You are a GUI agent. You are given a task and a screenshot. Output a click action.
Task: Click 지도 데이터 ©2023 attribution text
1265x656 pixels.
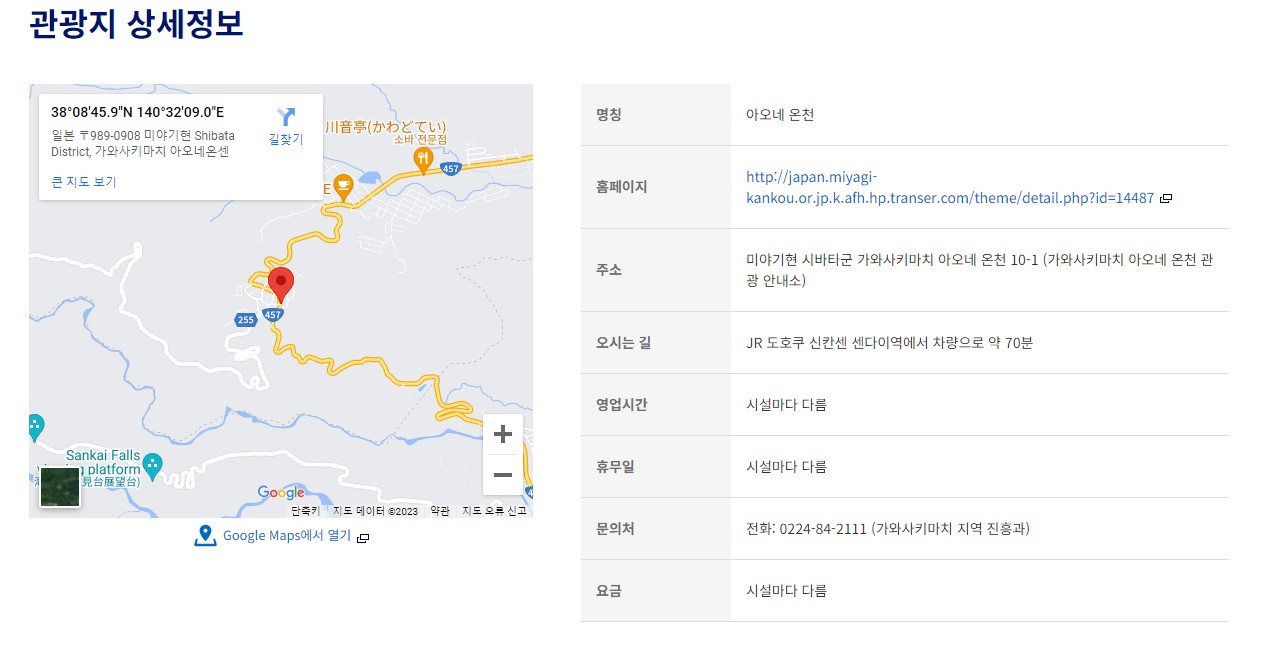tap(375, 510)
